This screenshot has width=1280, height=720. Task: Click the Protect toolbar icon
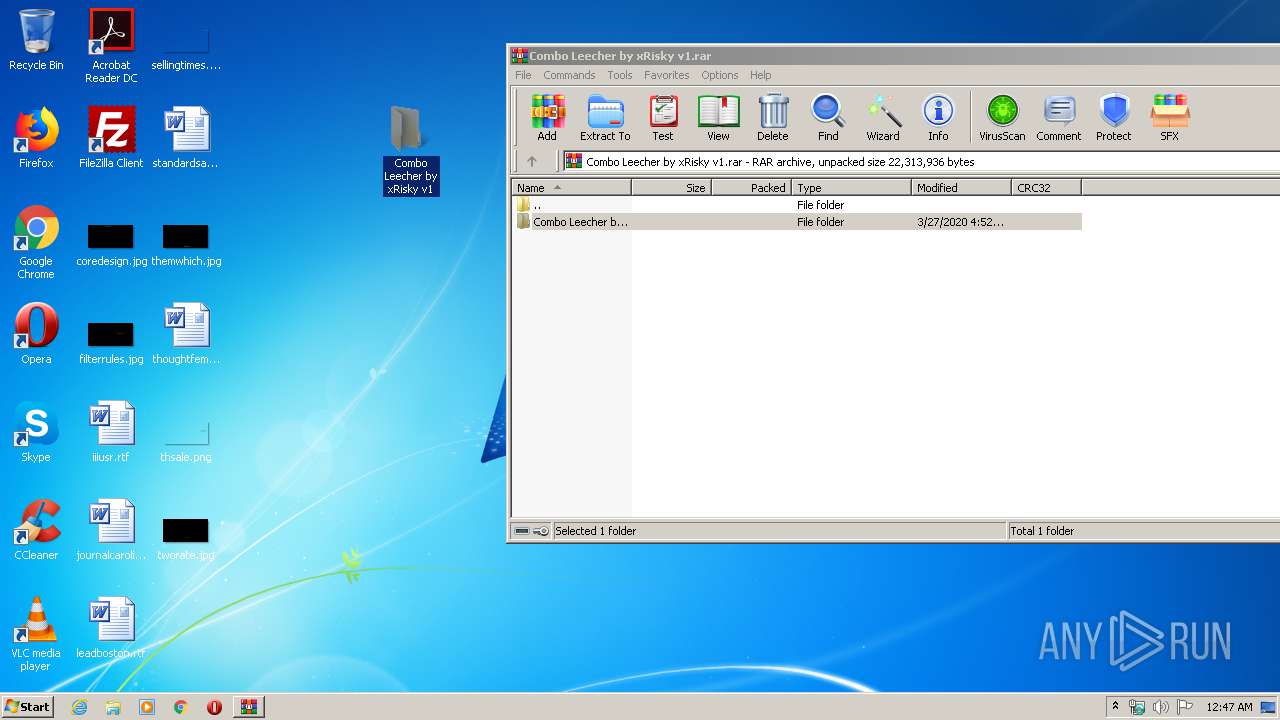1113,117
